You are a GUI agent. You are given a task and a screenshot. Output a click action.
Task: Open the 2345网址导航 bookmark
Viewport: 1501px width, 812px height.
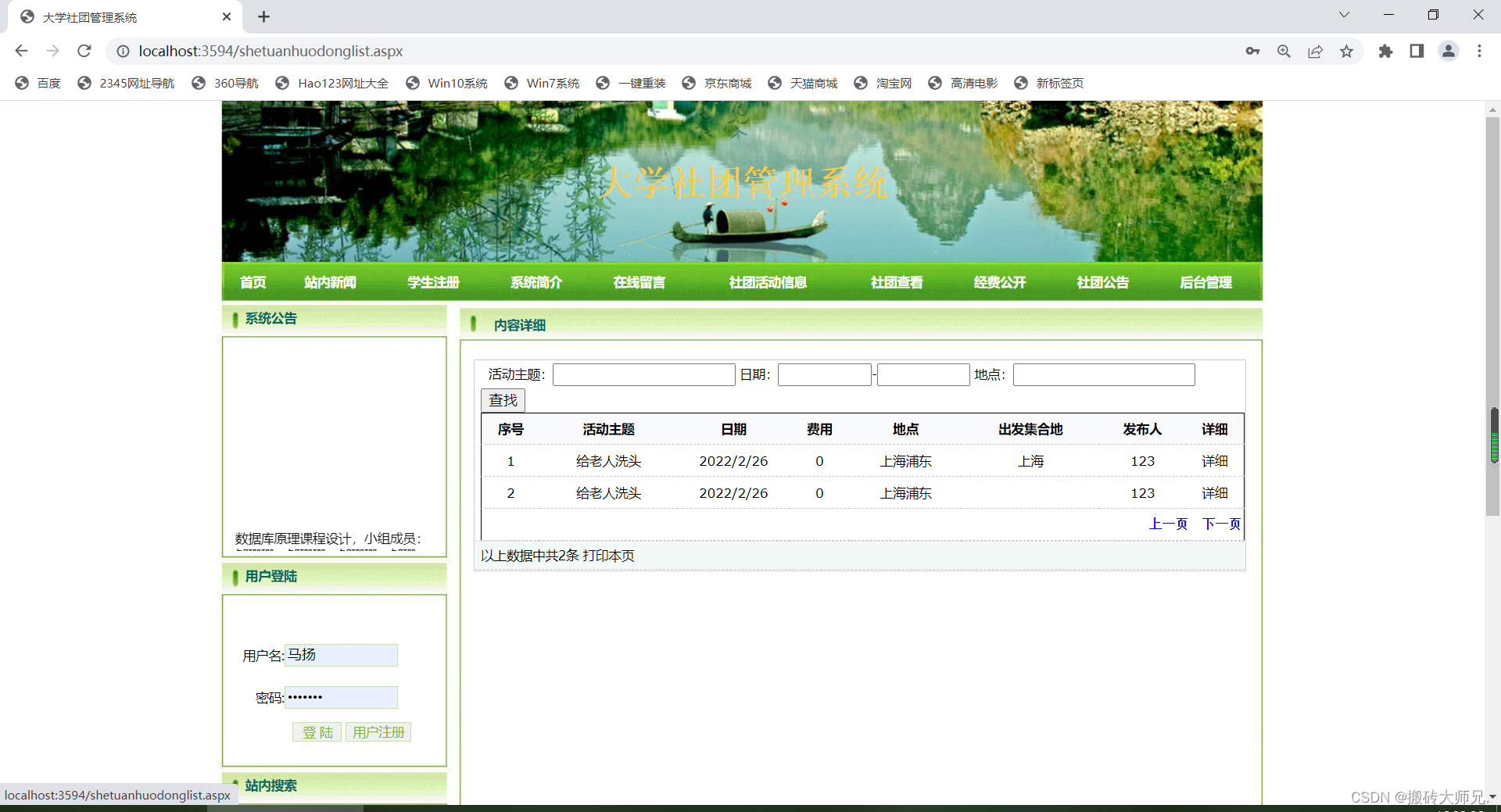tap(126, 83)
